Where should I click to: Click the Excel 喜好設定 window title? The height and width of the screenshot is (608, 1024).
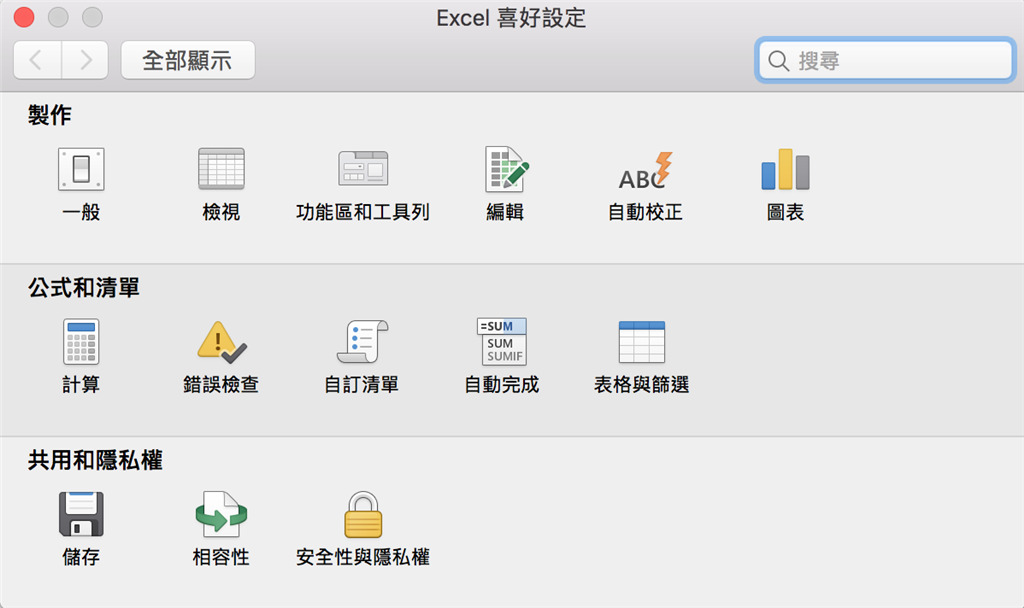[511, 18]
